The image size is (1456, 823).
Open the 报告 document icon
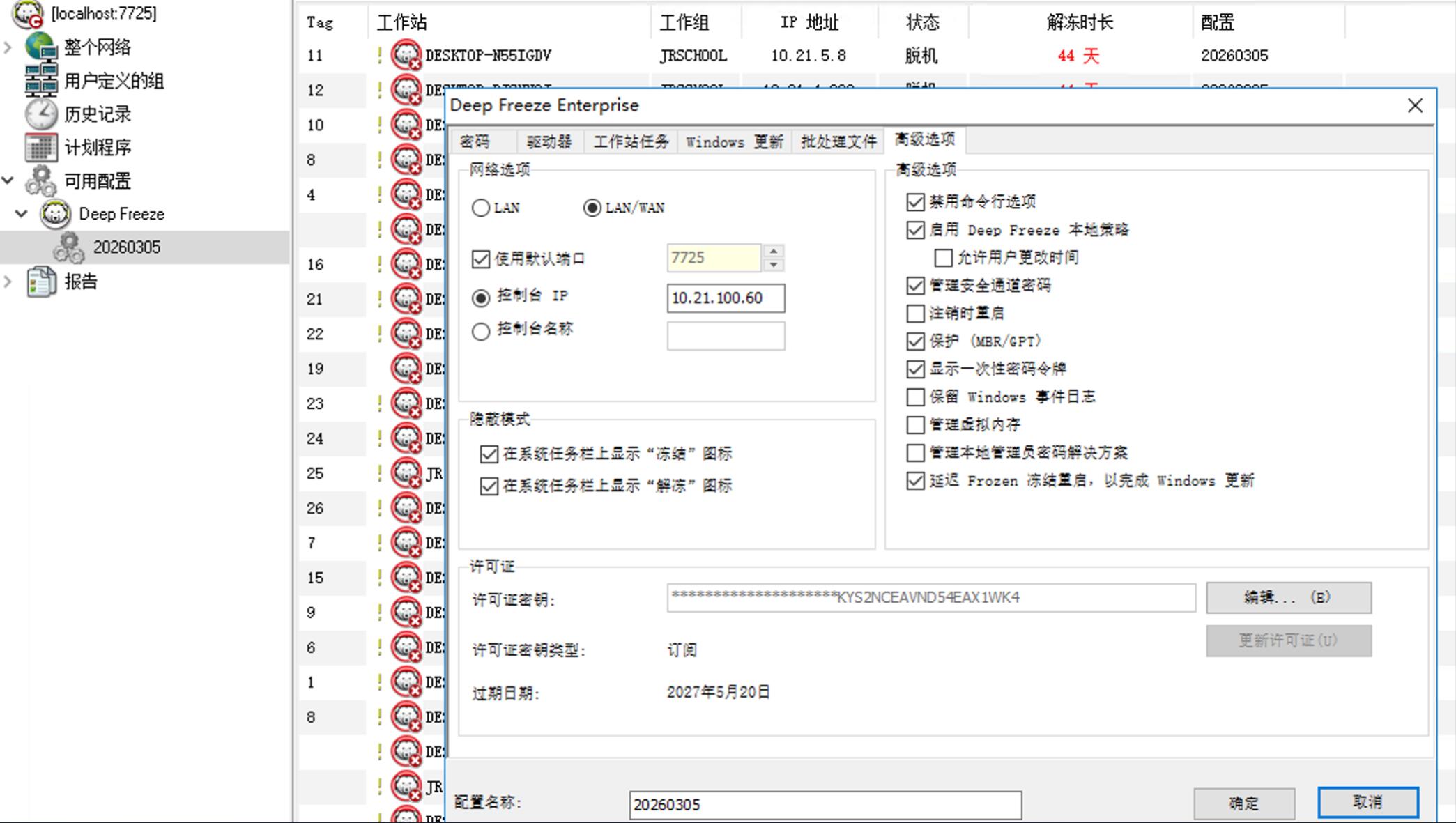(40, 282)
